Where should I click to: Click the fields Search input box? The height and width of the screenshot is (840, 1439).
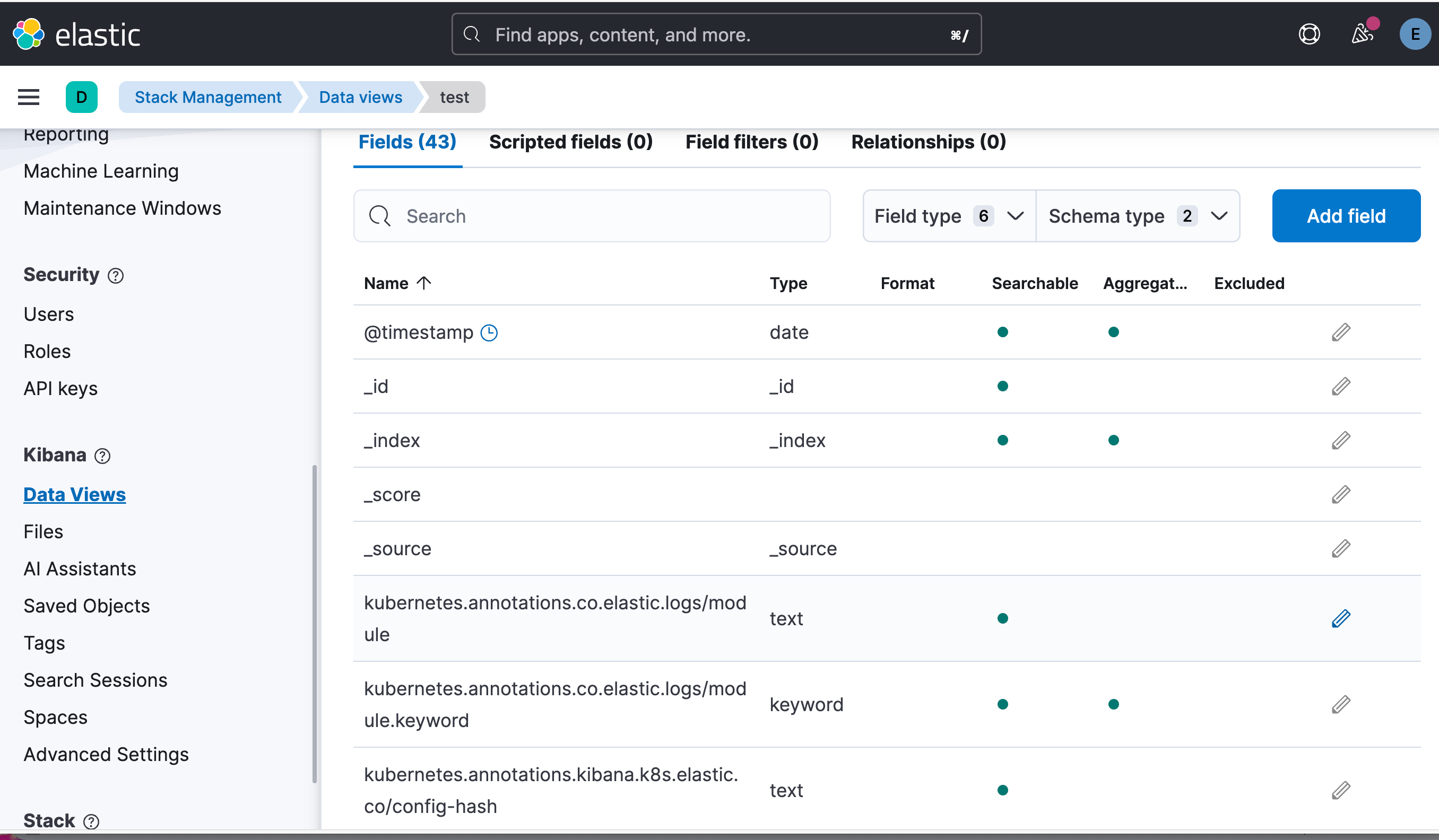tap(591, 216)
